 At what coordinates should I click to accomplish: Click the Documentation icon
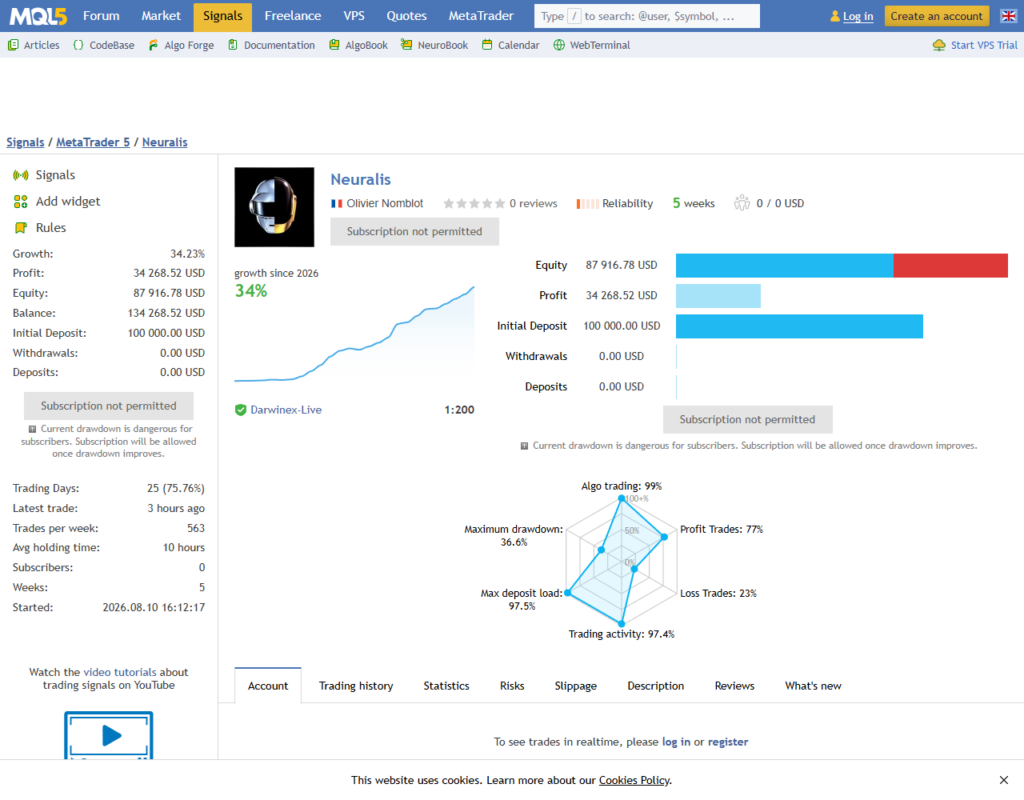pos(232,45)
